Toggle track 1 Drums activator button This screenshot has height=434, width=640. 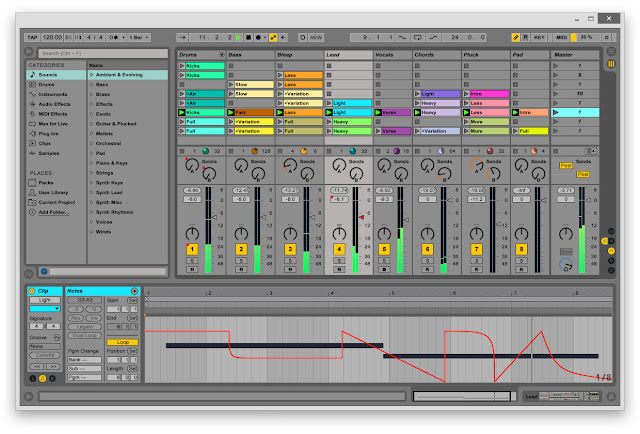(x=192, y=249)
